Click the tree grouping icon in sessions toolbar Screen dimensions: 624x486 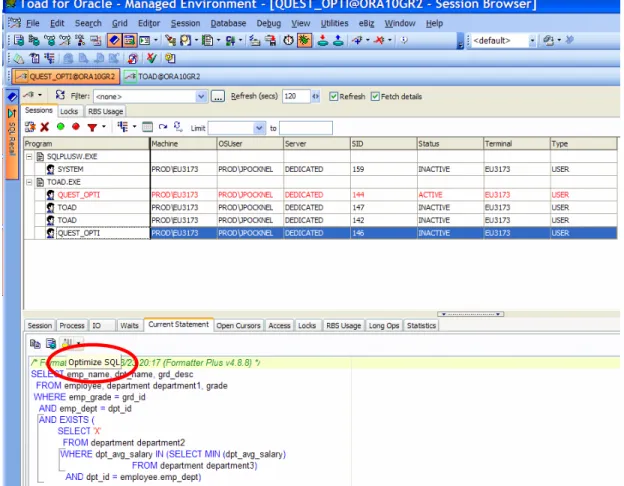coord(123,127)
